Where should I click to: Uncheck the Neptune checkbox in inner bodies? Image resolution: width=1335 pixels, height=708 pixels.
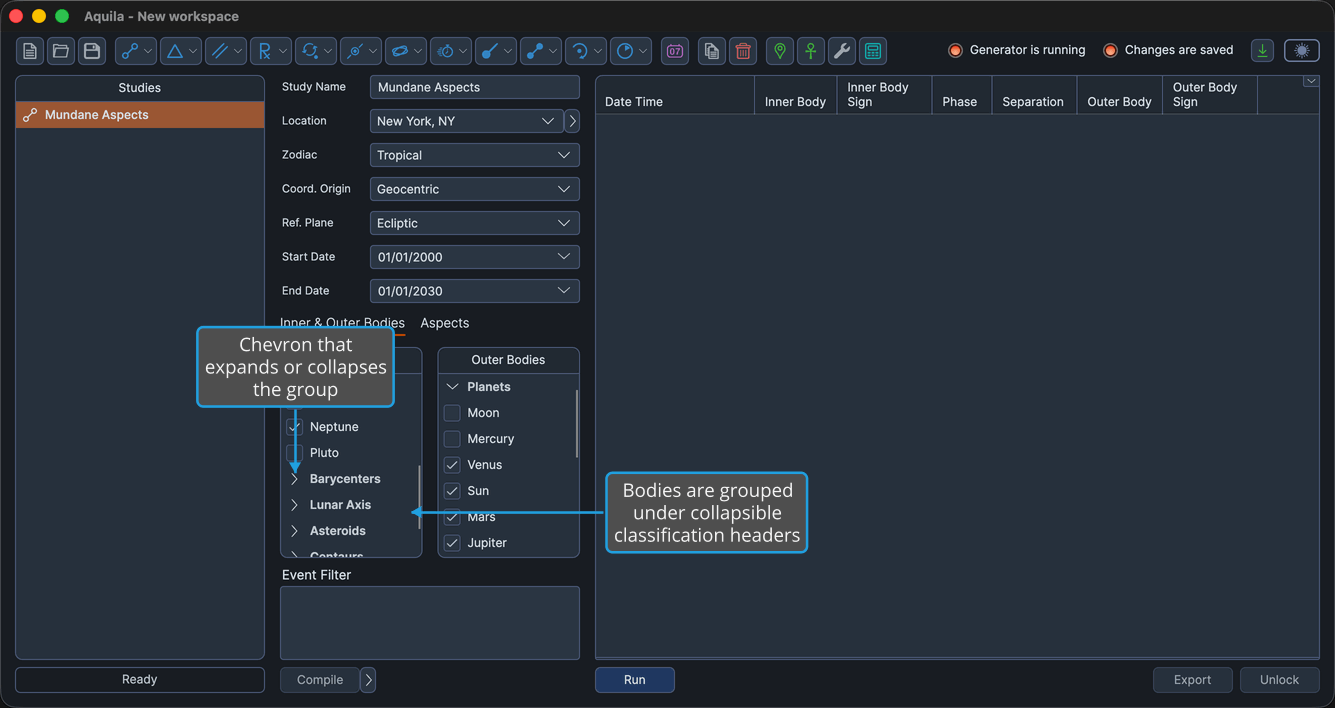[294, 427]
